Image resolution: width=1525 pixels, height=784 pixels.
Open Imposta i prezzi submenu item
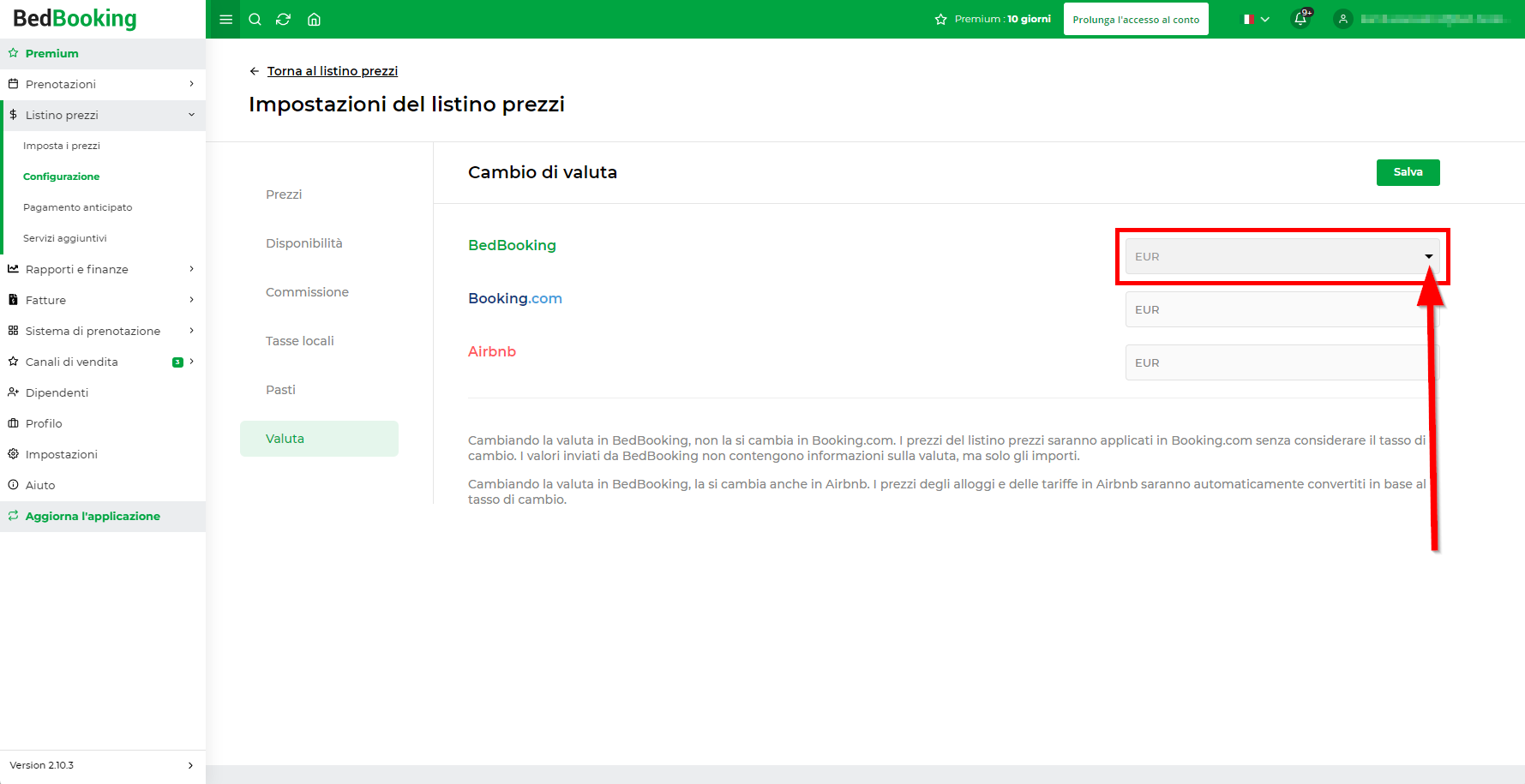[x=62, y=146]
